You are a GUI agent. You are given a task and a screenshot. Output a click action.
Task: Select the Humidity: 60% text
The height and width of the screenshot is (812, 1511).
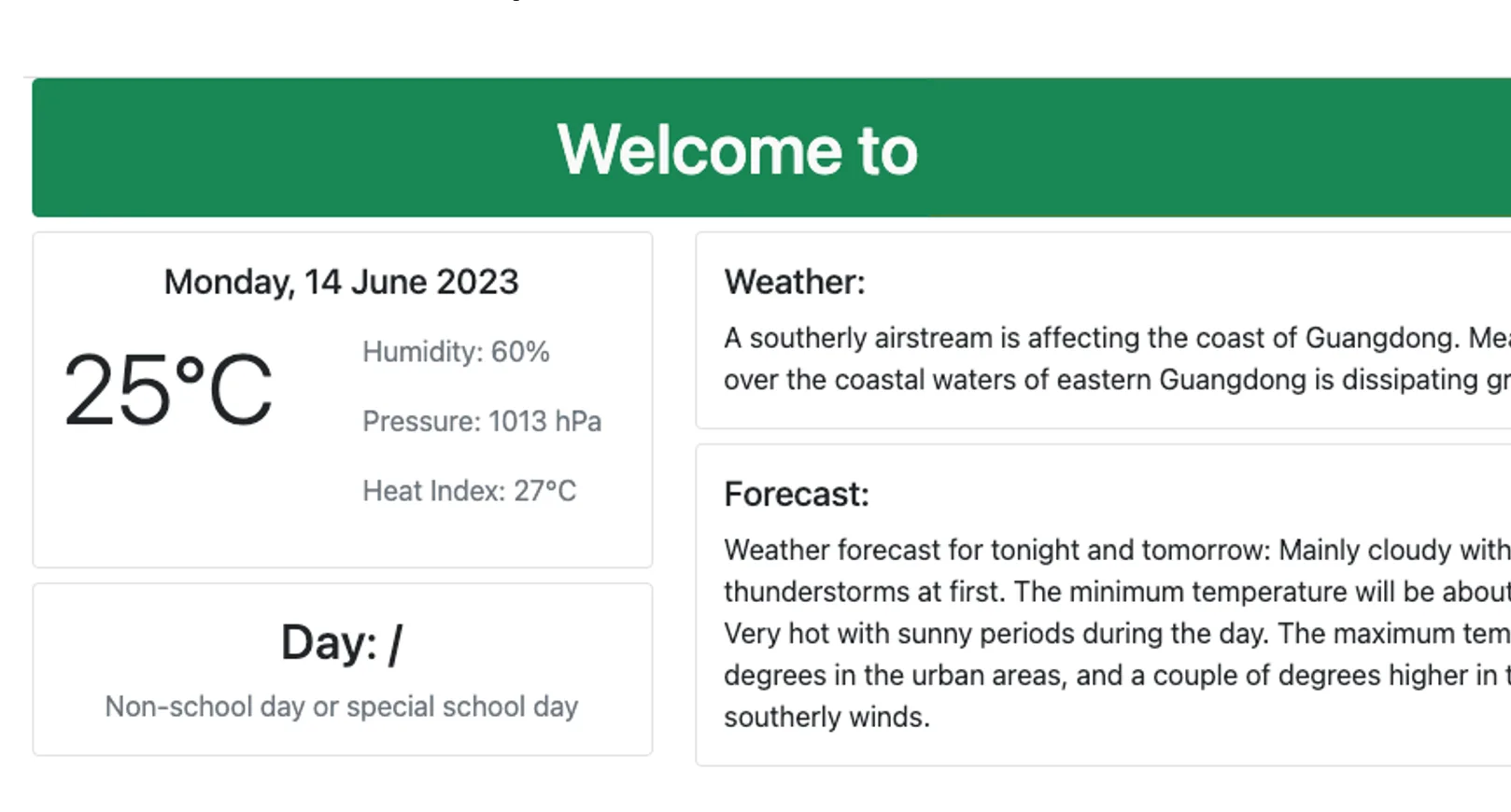(x=456, y=352)
